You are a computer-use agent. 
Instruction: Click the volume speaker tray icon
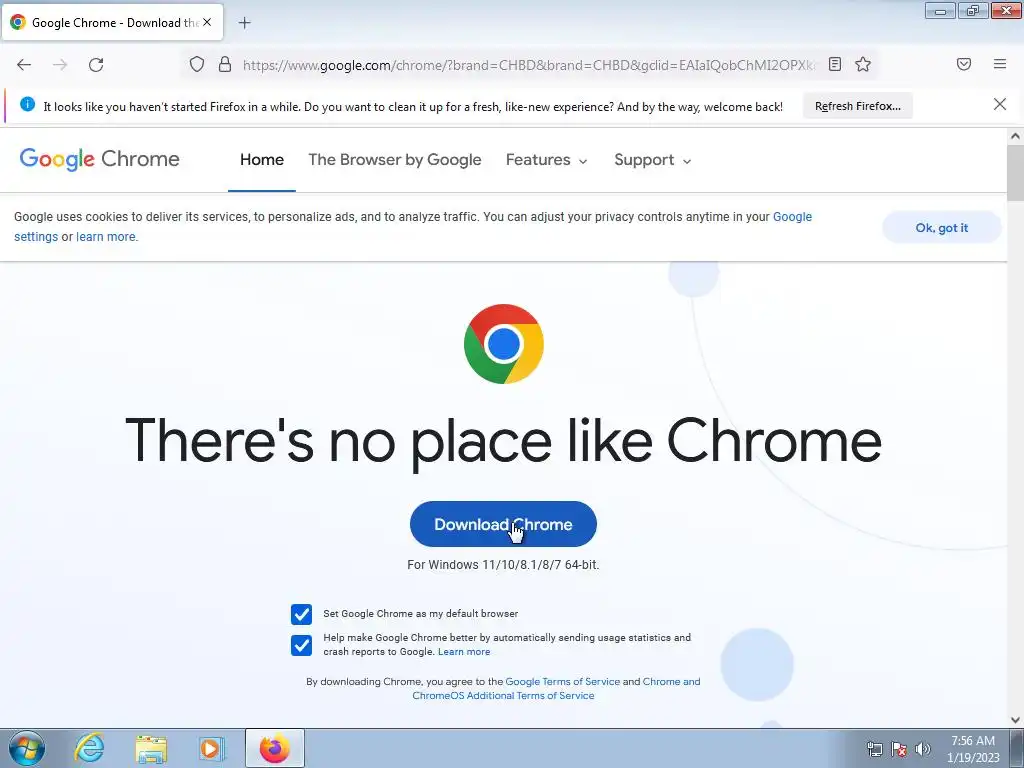922,749
